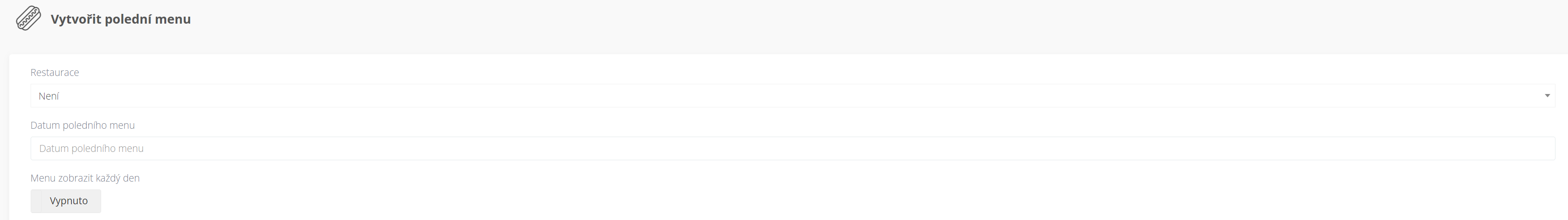This screenshot has height=220, width=1568.
Task: Click the blank handle of the Vypnuto toggle
Action: 36,201
